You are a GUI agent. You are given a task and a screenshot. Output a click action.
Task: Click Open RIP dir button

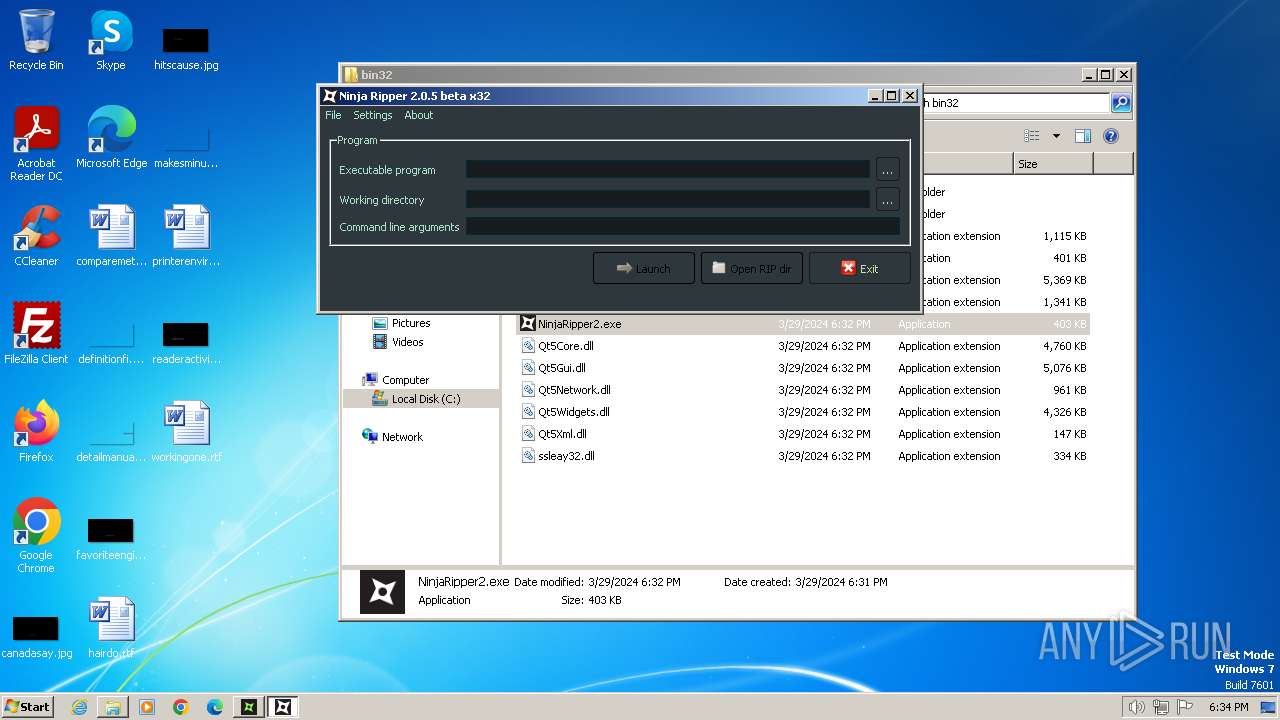[x=751, y=268]
